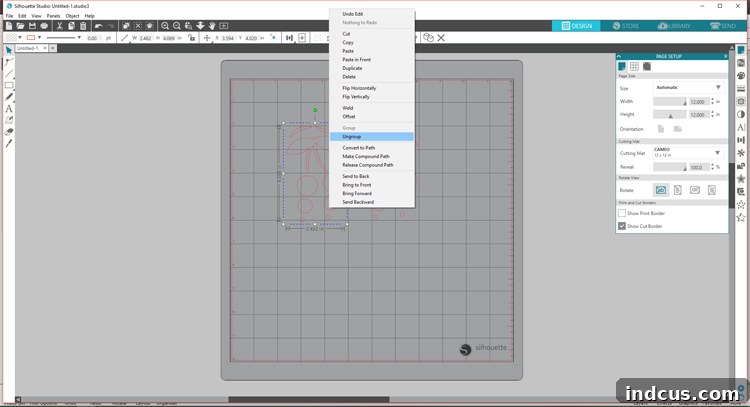Screen dimensions: 750x407
Task: Open the STORE tab
Action: pos(625,26)
